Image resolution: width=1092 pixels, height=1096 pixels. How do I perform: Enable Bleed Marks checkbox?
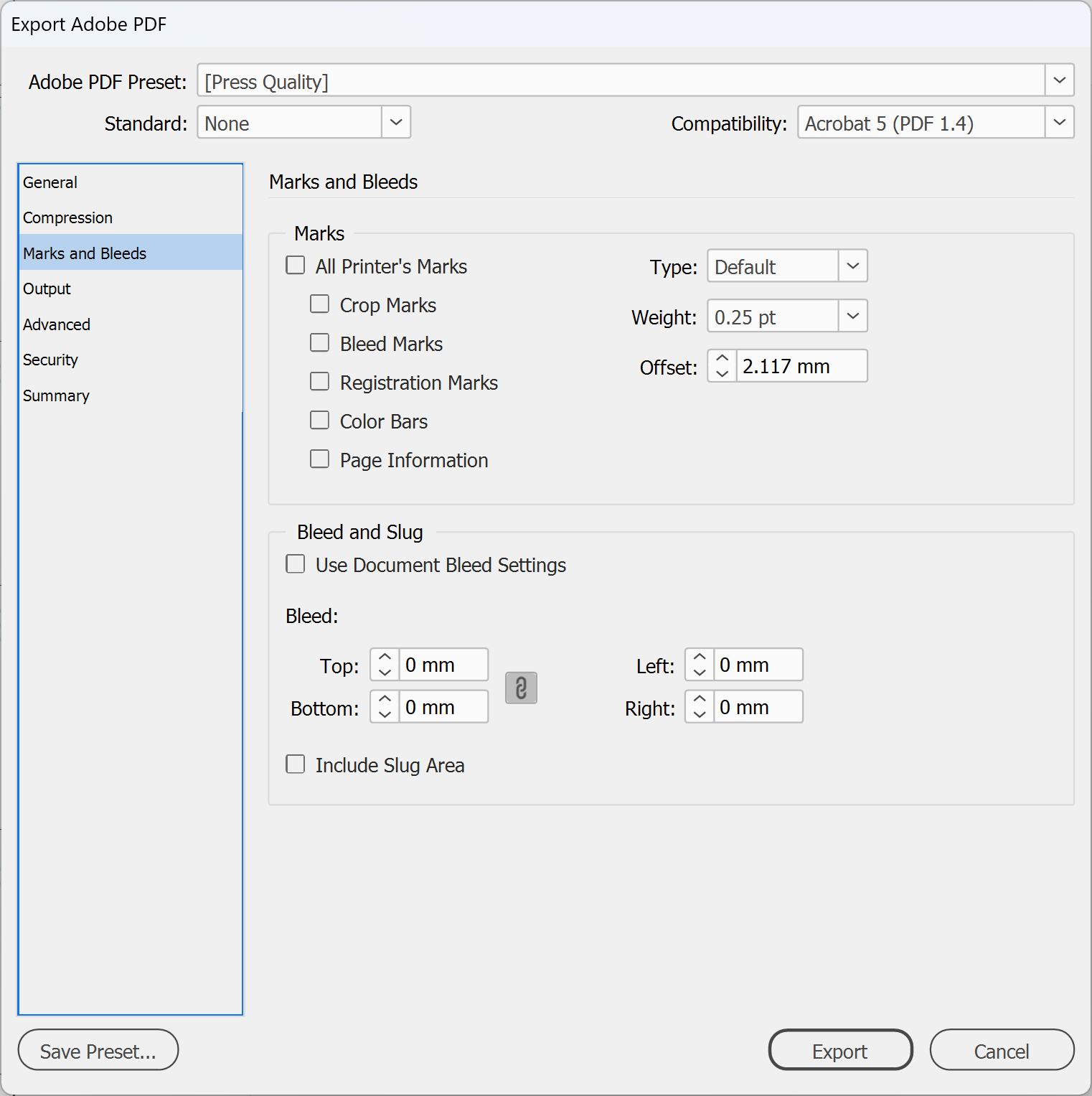pyautogui.click(x=319, y=343)
